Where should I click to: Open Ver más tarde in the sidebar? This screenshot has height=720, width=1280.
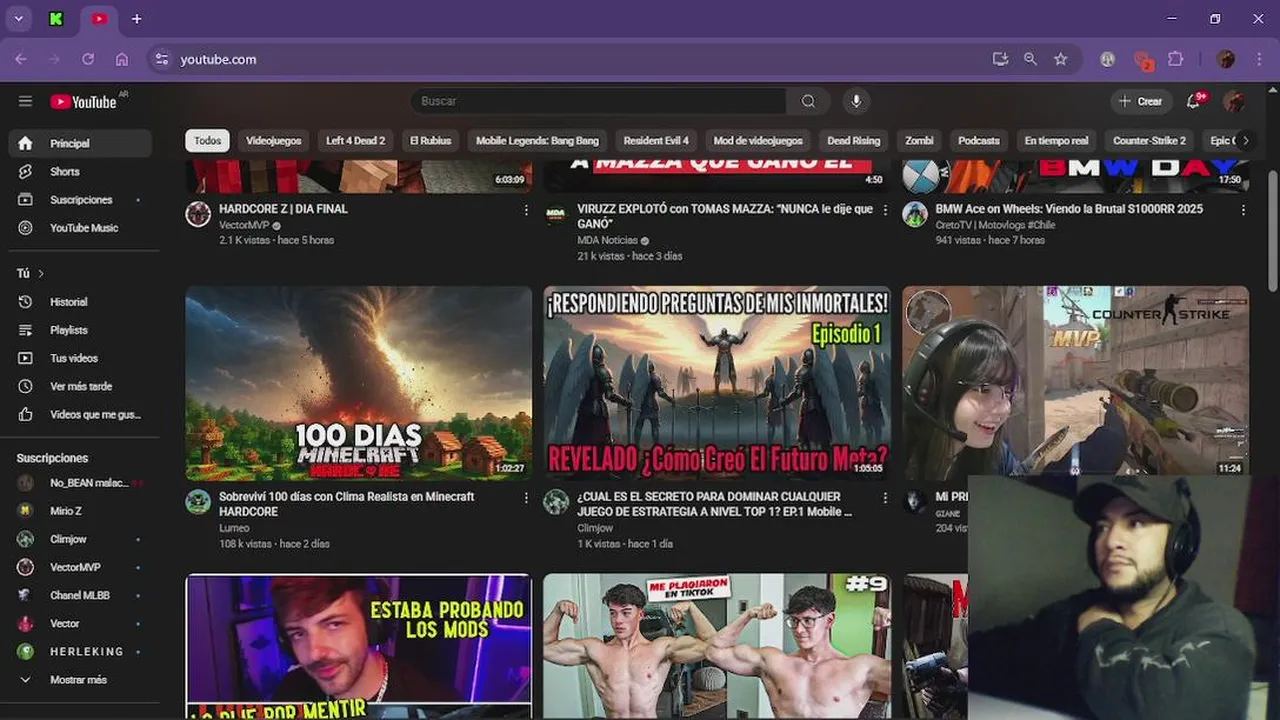click(80, 385)
